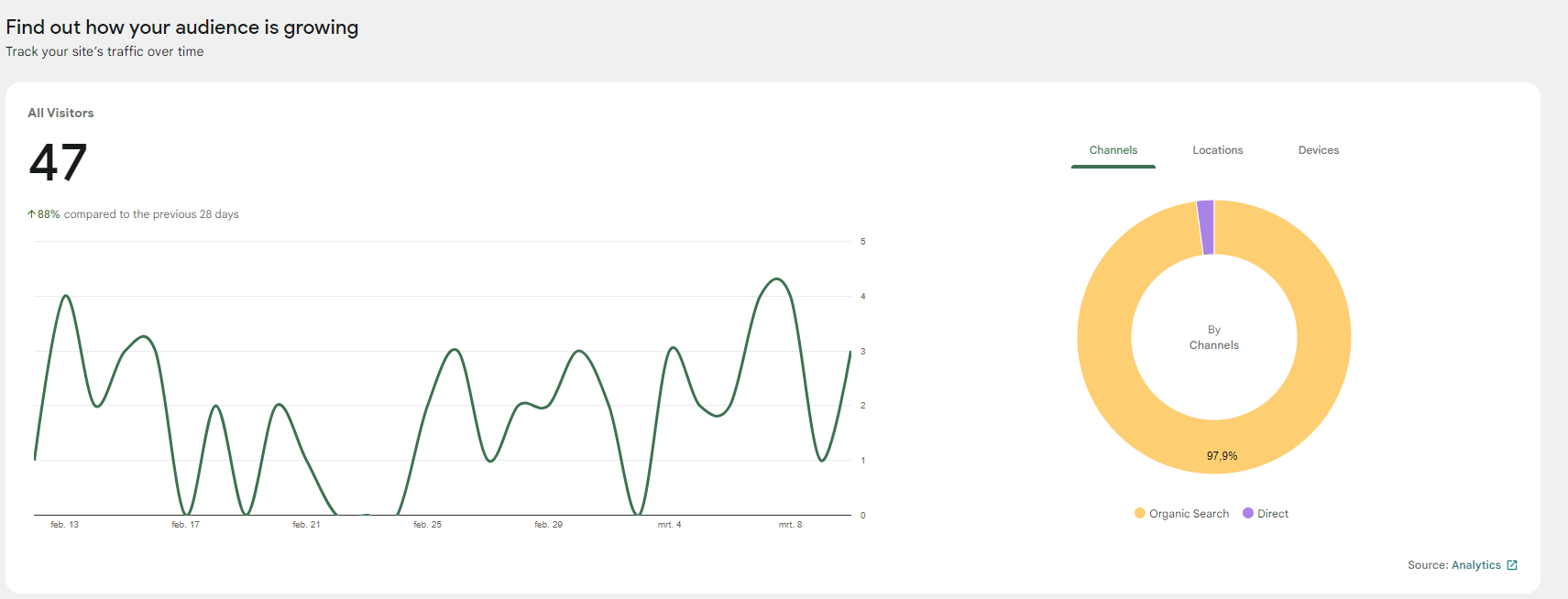Open the Analytics source link

tap(1476, 565)
